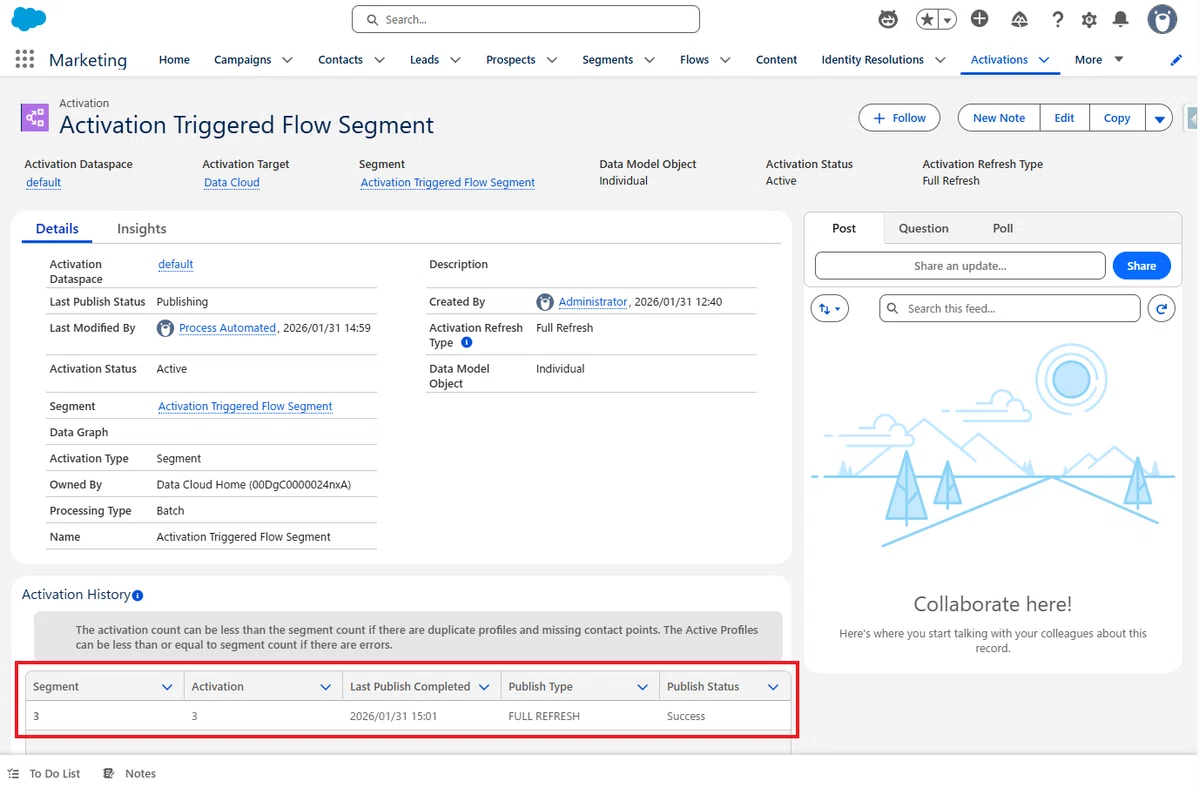Expand the Identity Resolutions dropdown chevron

940,60
